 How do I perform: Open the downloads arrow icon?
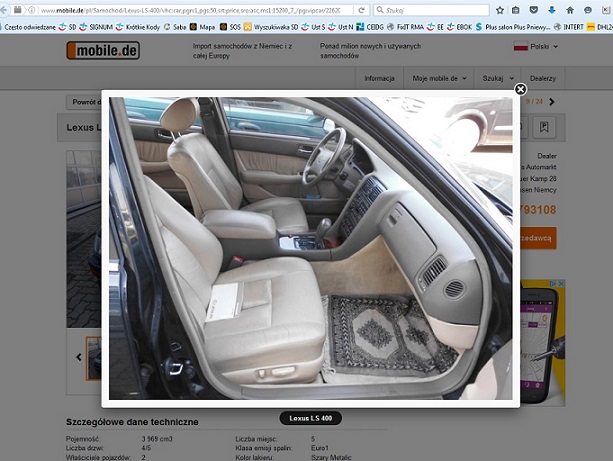click(552, 10)
